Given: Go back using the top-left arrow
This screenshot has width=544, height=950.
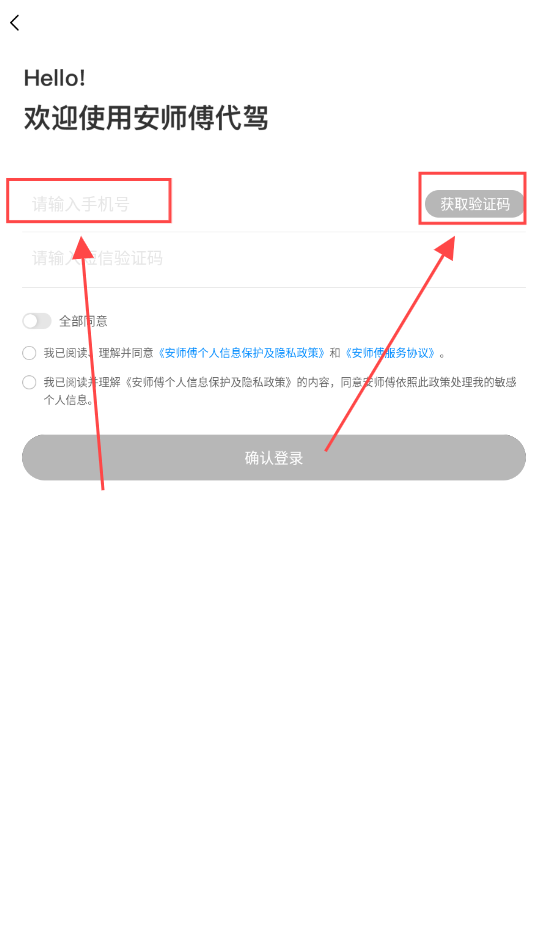Looking at the screenshot, I should [15, 23].
